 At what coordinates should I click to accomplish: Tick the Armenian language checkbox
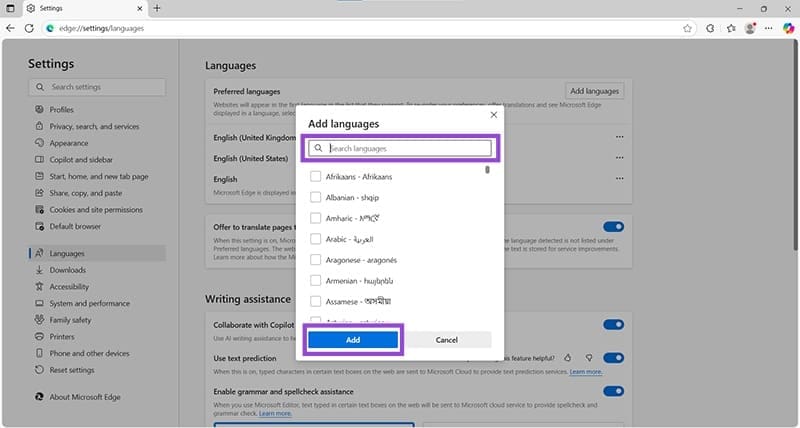coord(316,280)
